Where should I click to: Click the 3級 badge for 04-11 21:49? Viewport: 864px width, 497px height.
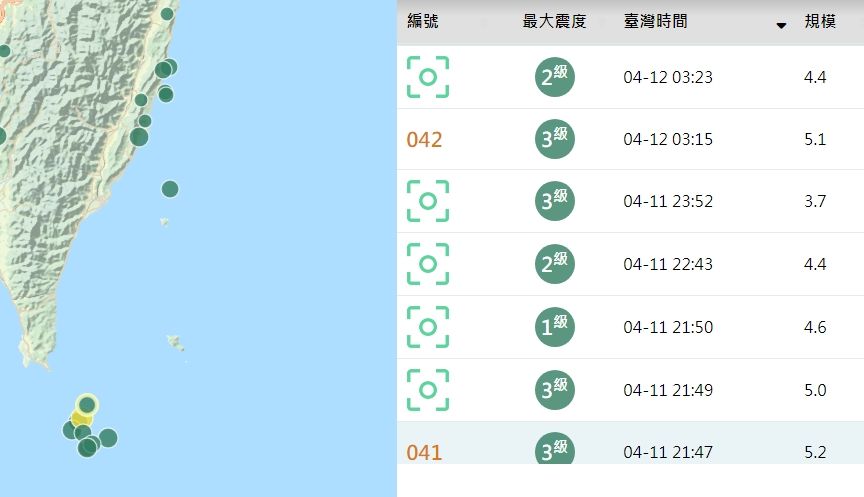point(554,390)
